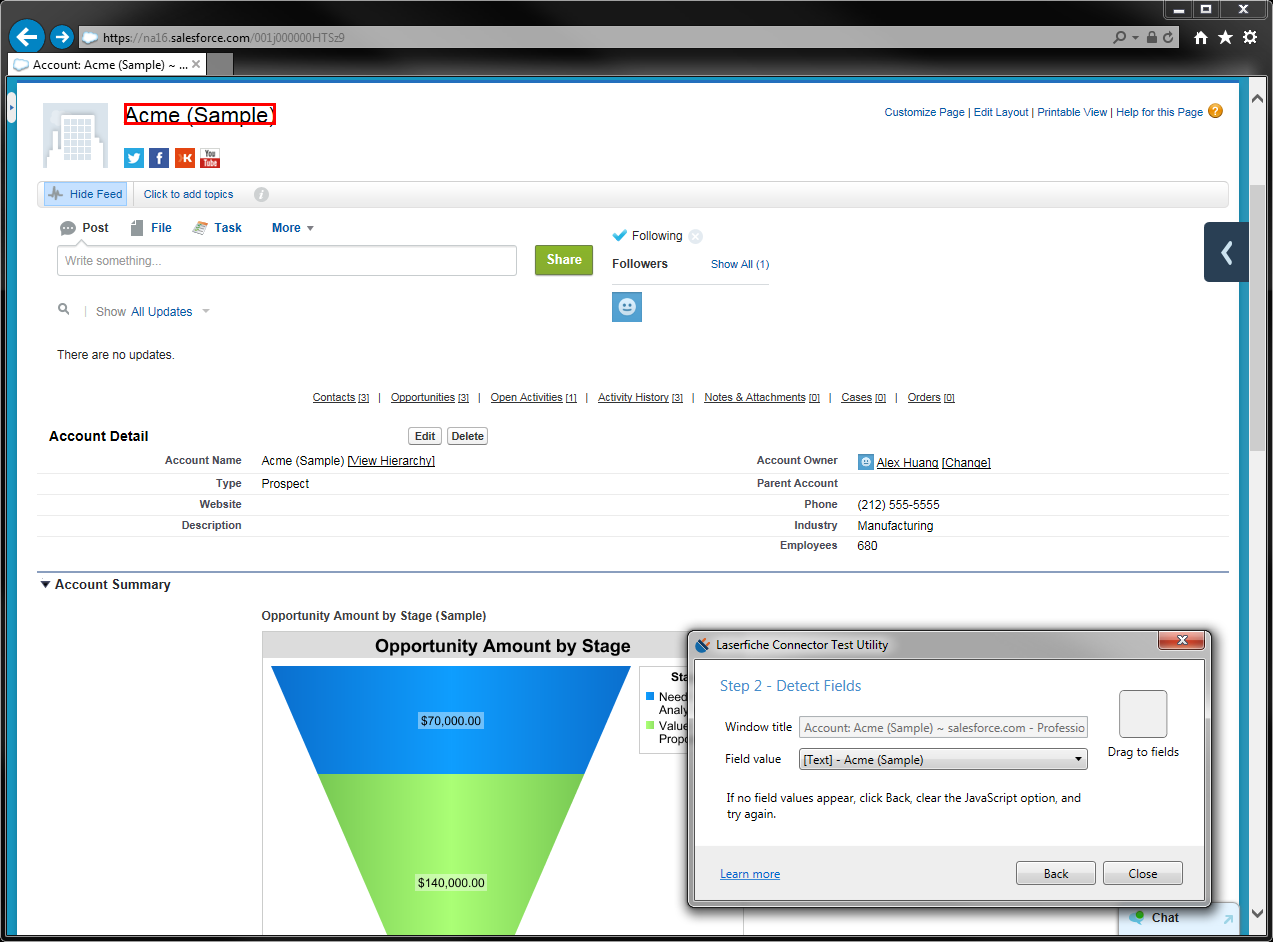Jump to the Opportunities [3] related list
This screenshot has height=942, width=1273.
pyautogui.click(x=430, y=397)
